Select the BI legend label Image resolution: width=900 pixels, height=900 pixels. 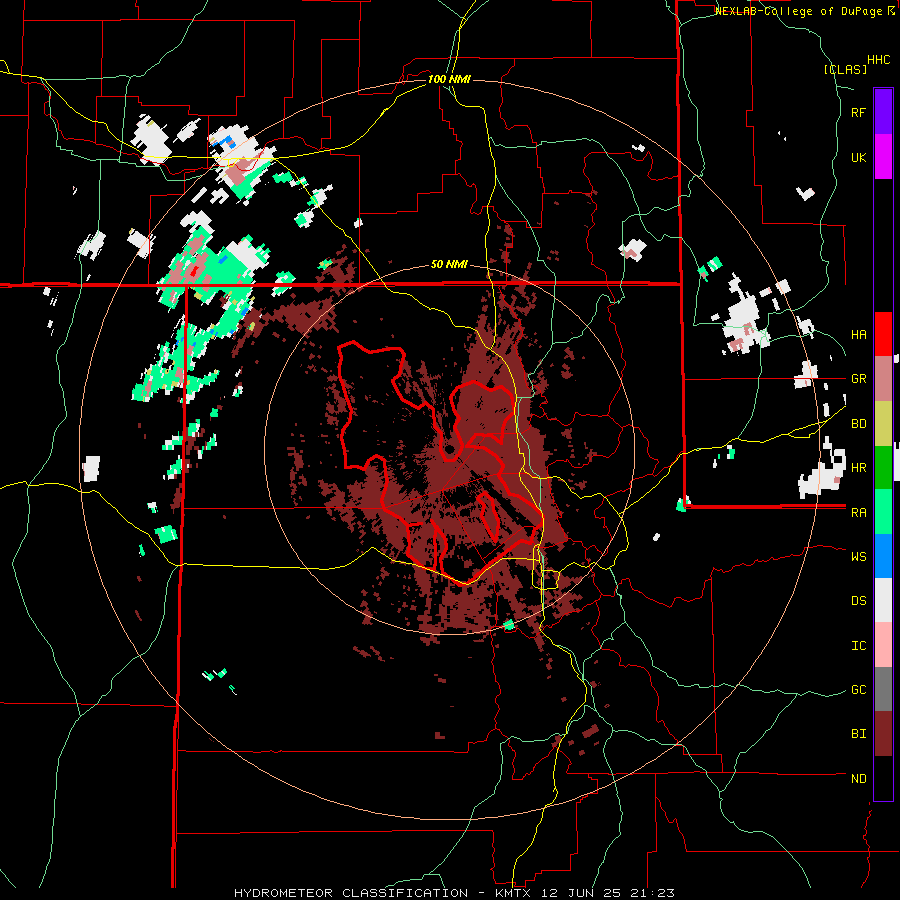click(x=858, y=734)
